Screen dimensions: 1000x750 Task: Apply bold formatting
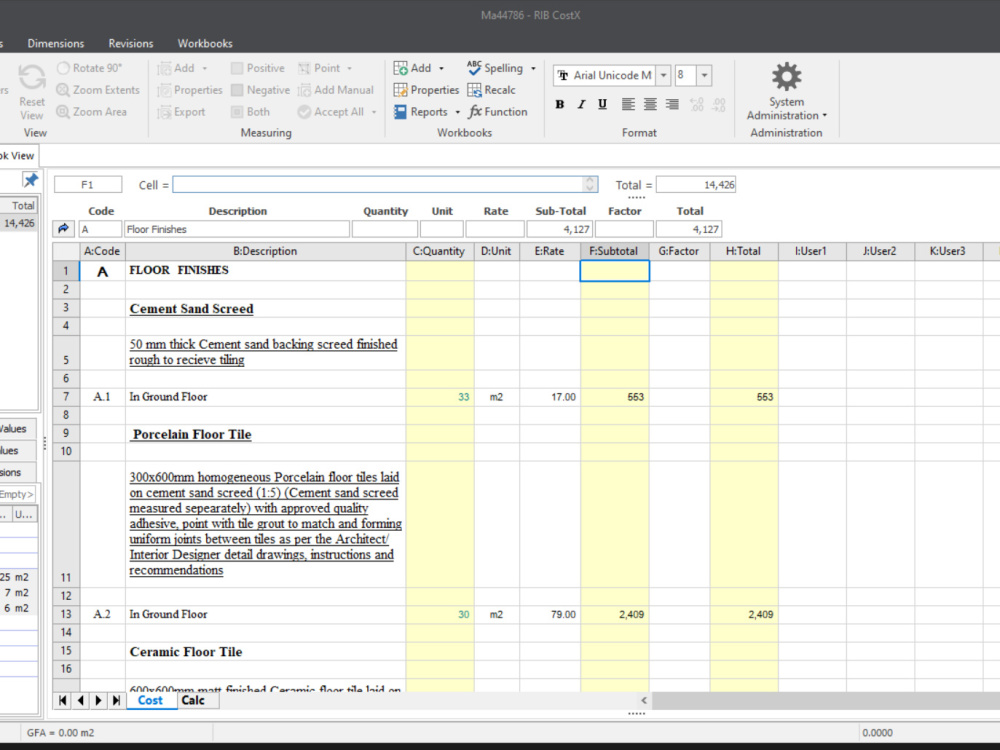point(560,103)
